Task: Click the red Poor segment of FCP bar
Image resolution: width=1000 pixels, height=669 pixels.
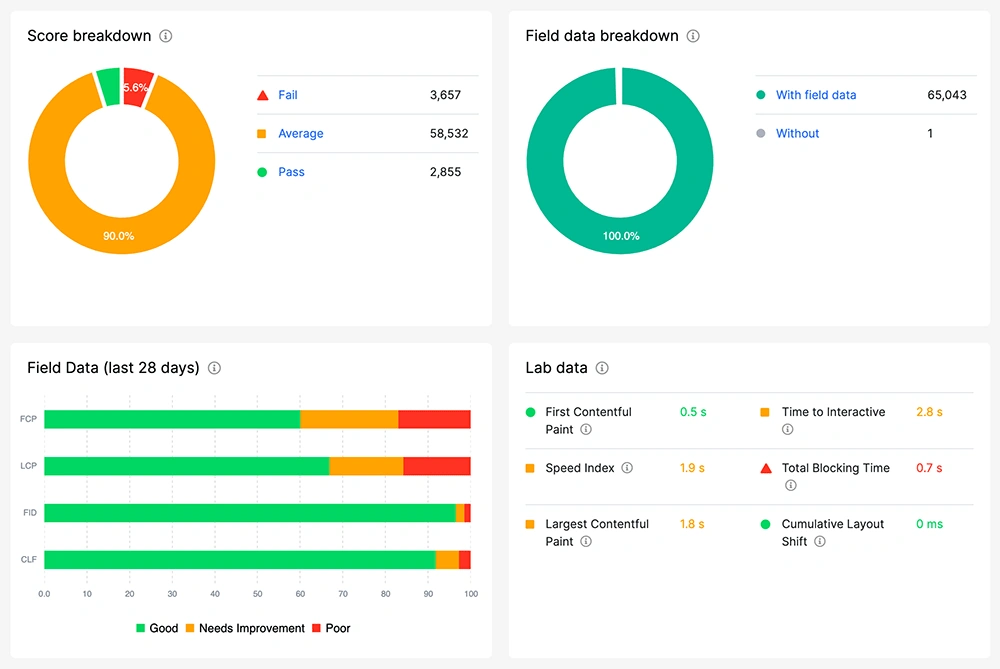Action: (434, 419)
